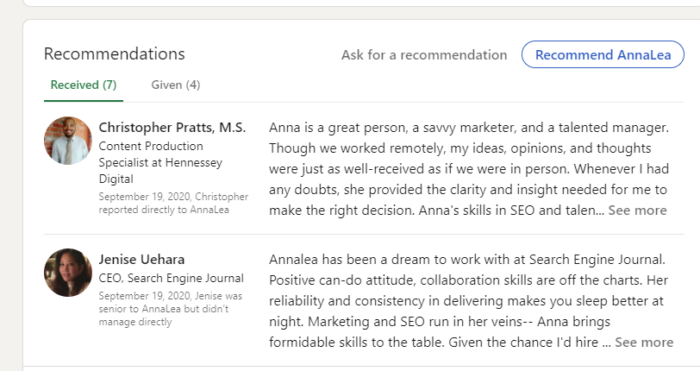The image size is (700, 371).
Task: Select Content Production Specialist at Hennessey Digital title
Action: (160, 163)
